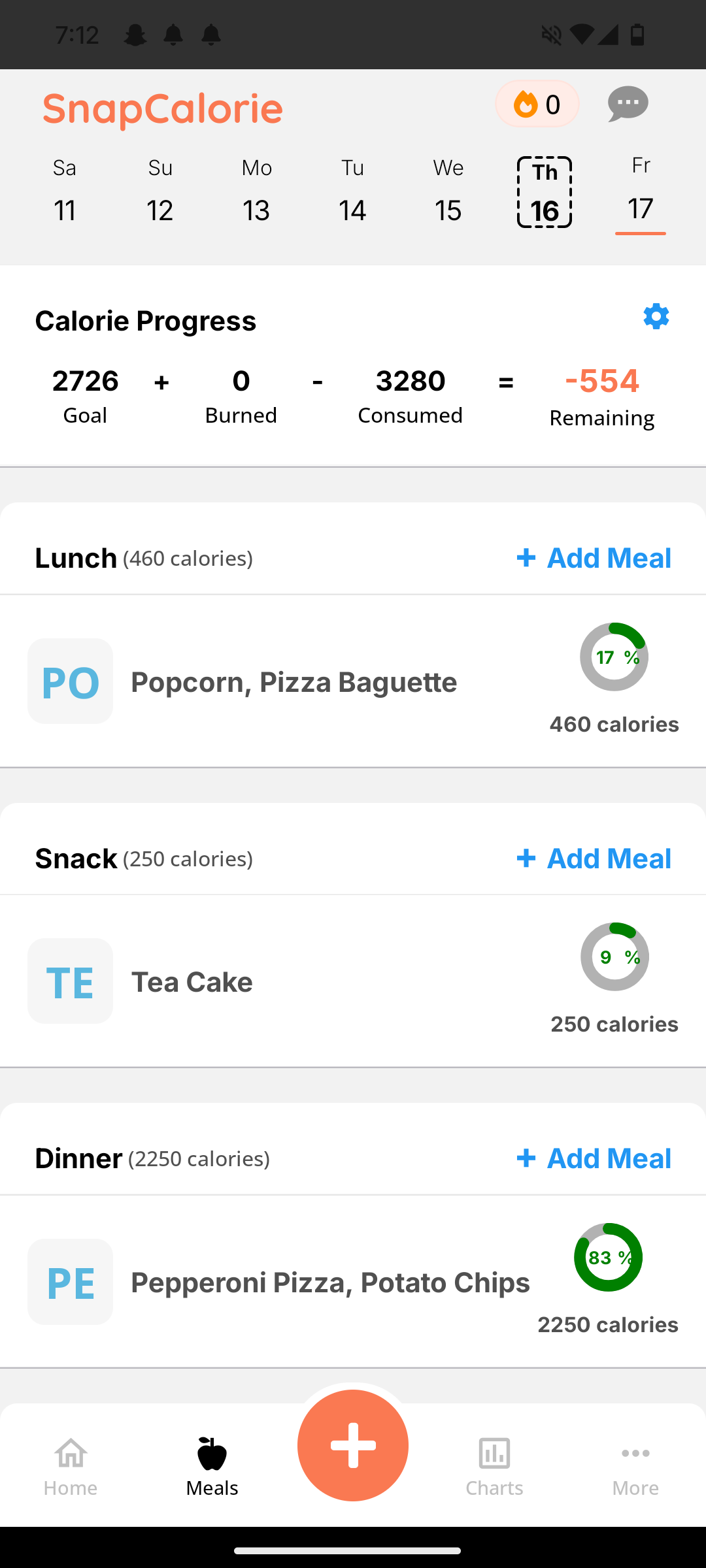The width and height of the screenshot is (706, 1568).
Task: Open the chat message bubble icon
Action: 628,104
